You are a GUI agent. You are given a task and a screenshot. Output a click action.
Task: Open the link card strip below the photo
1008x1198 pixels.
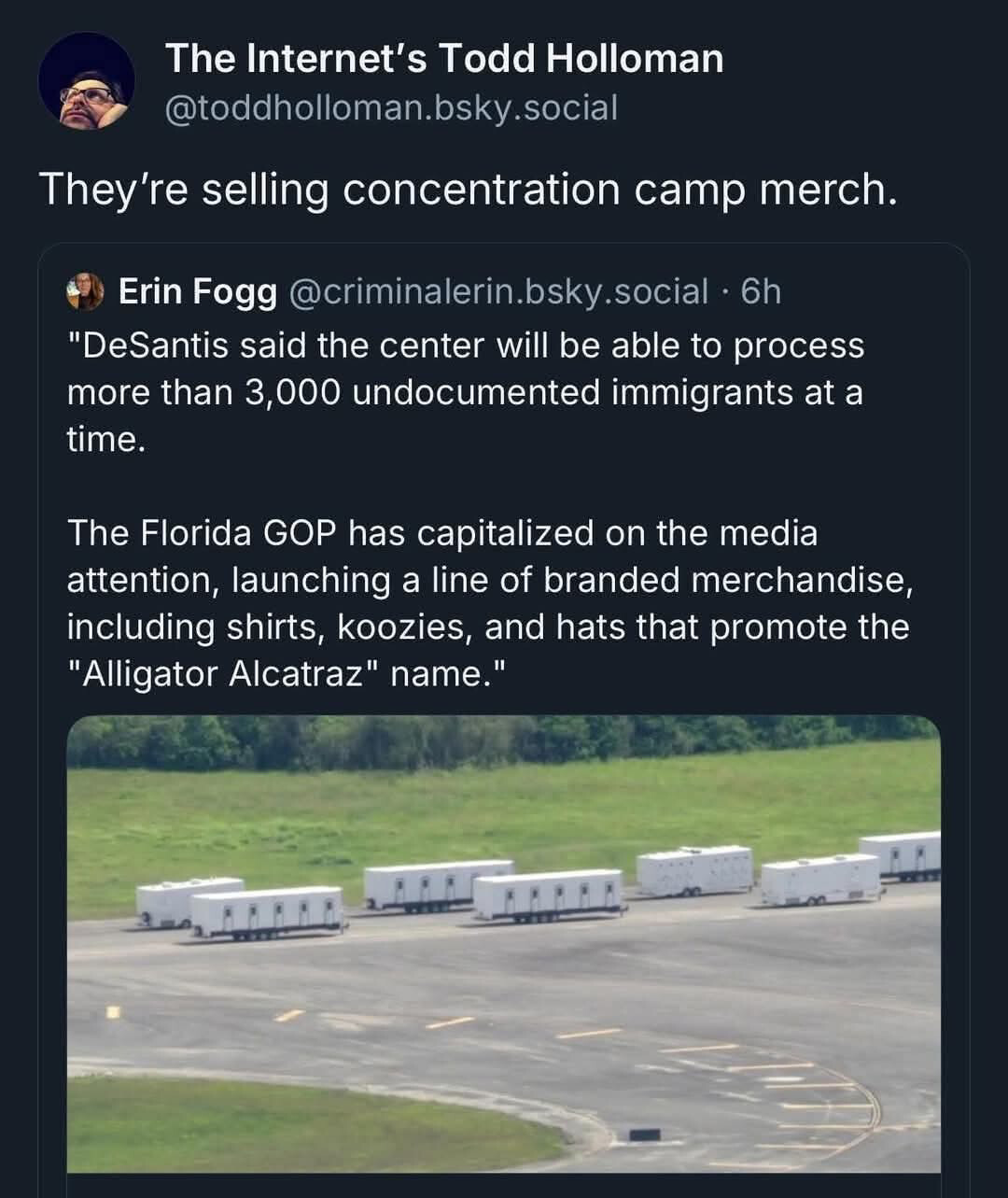[x=504, y=1185]
